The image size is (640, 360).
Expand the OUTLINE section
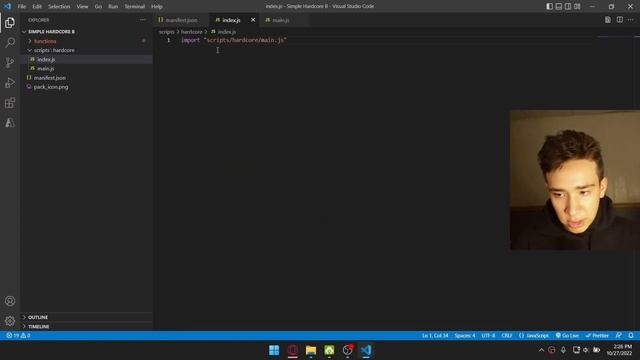pos(87,317)
